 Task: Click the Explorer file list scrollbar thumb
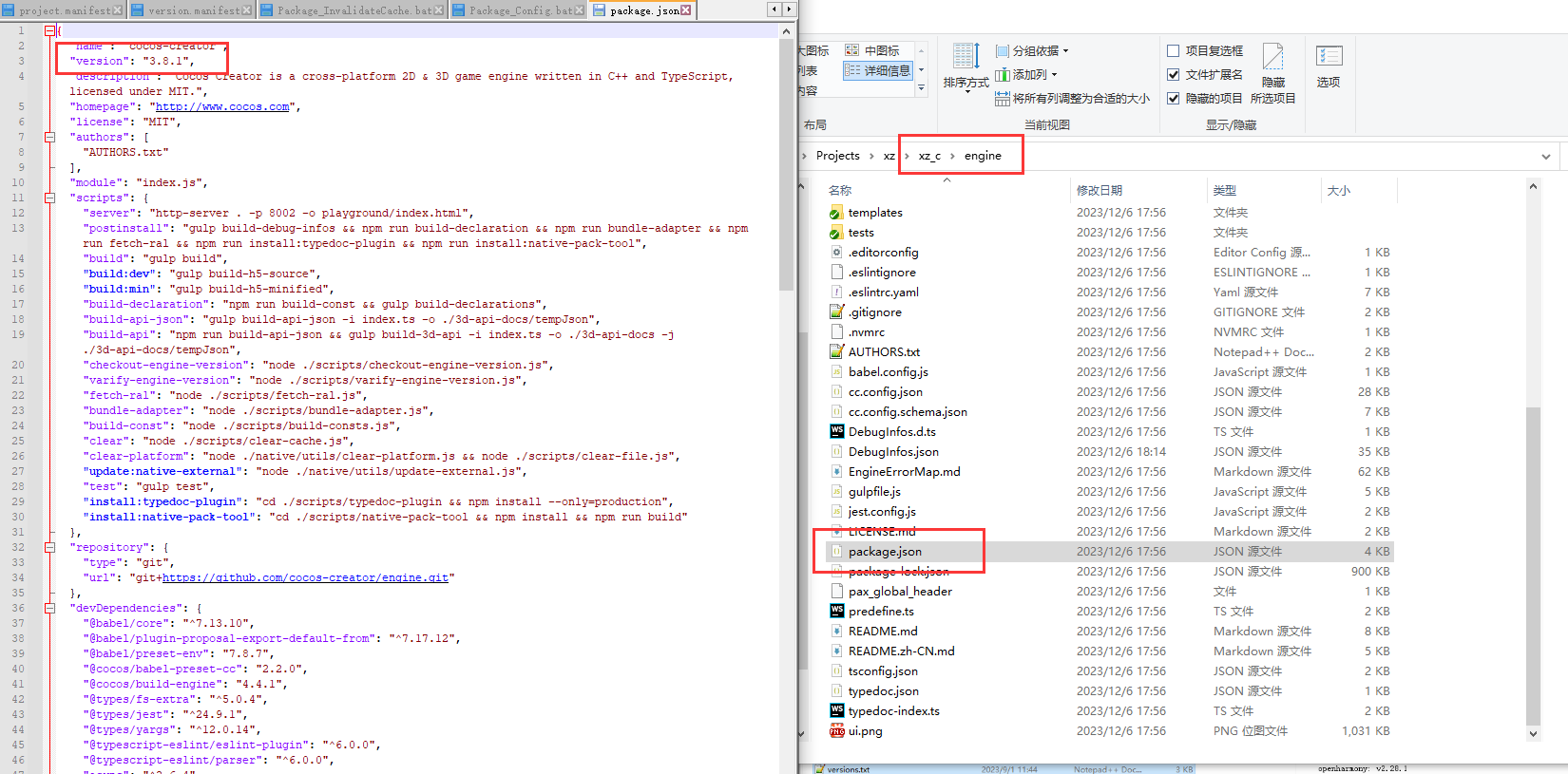click(x=1533, y=566)
